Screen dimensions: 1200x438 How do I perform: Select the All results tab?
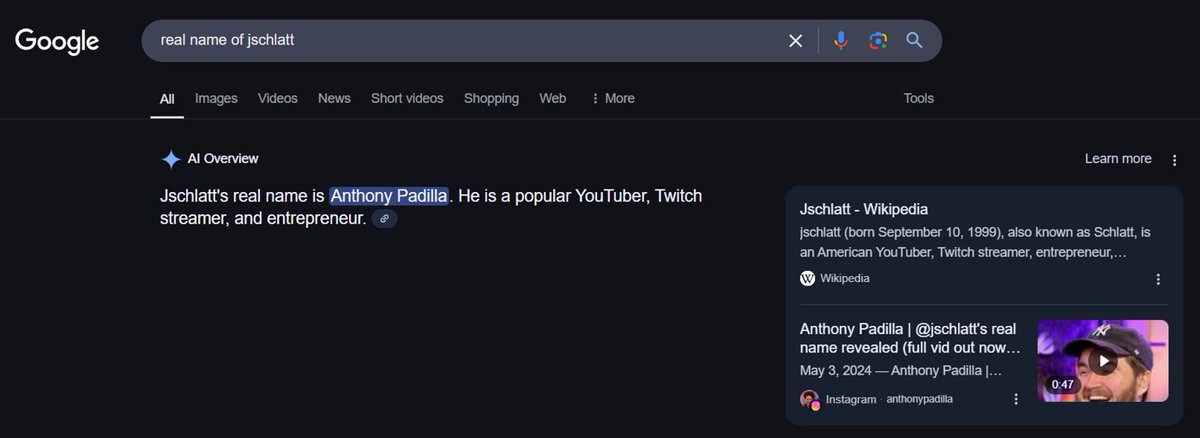point(167,98)
